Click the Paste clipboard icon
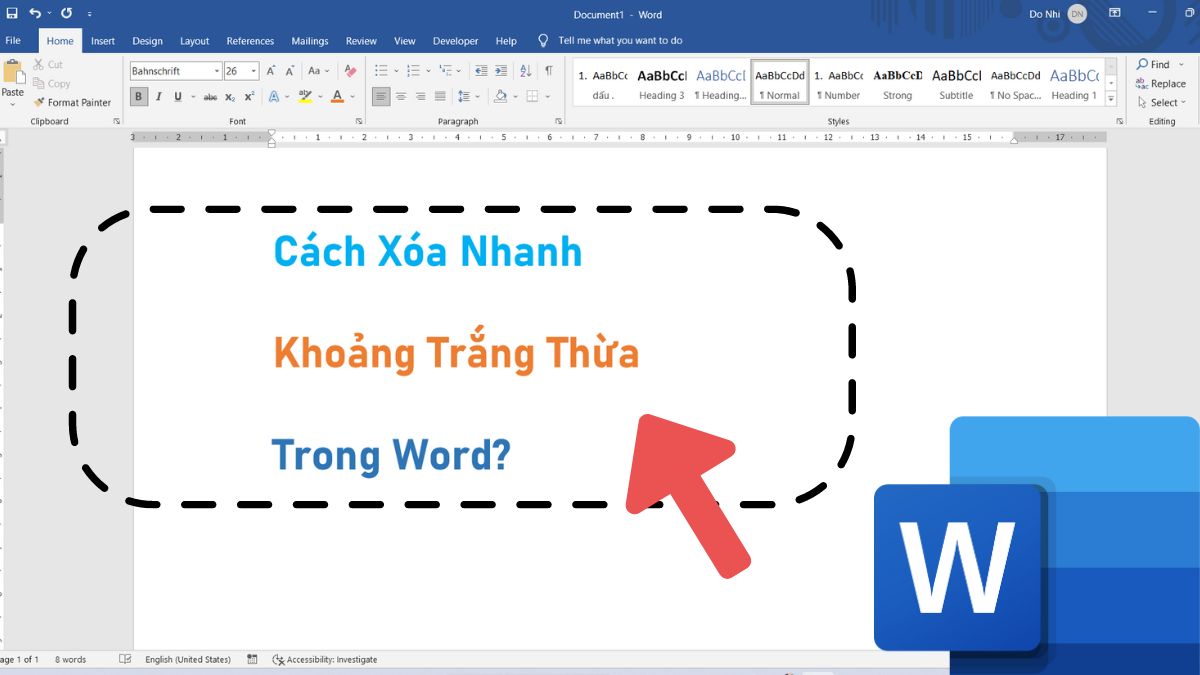 tap(13, 72)
